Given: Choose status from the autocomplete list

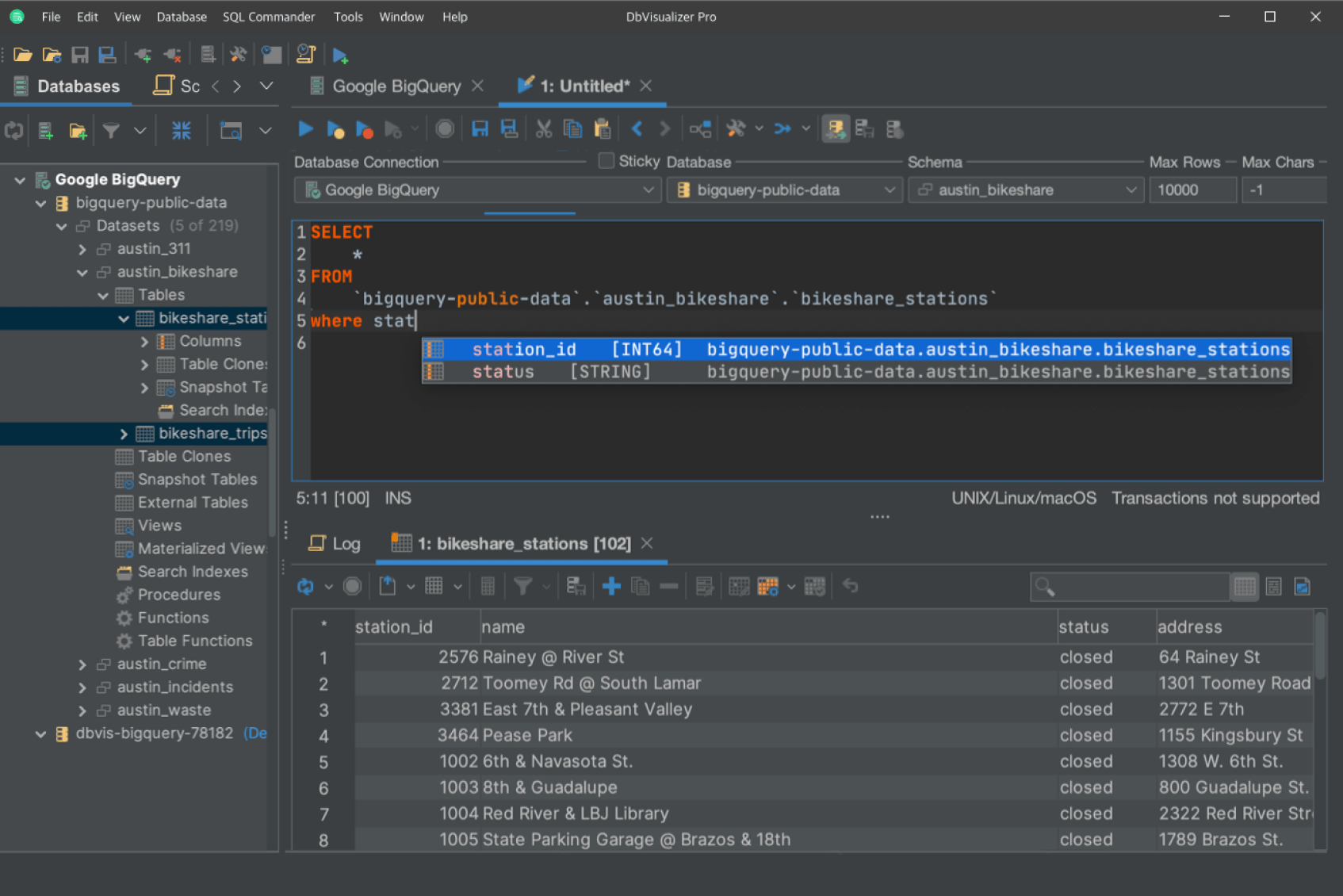Looking at the screenshot, I should pos(856,372).
